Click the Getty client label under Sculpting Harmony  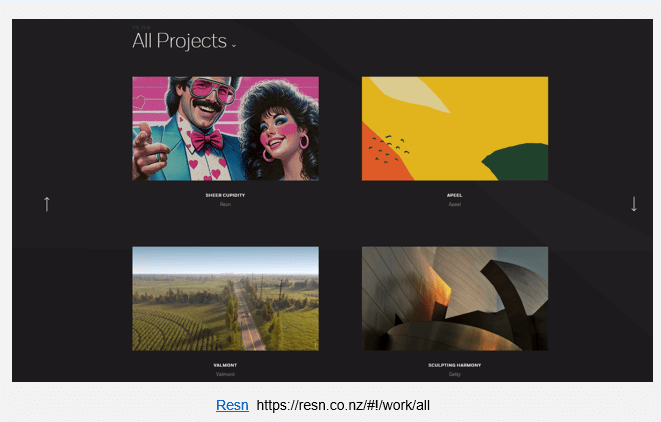pos(454,374)
